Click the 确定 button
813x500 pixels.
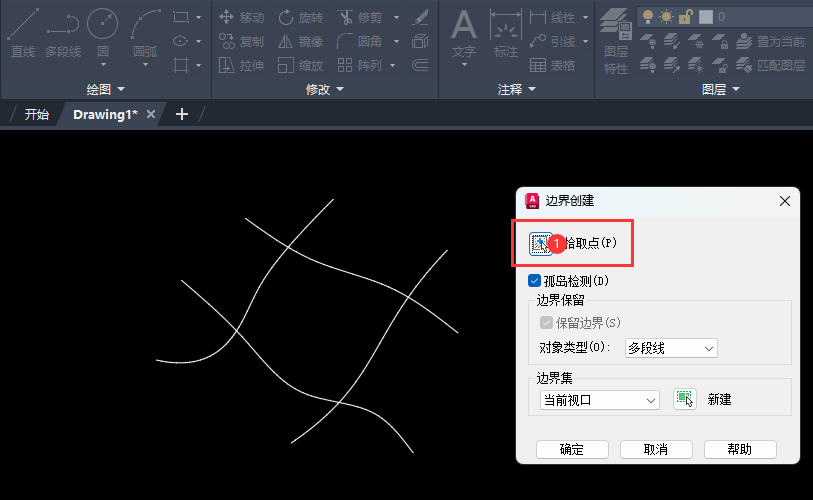572,449
